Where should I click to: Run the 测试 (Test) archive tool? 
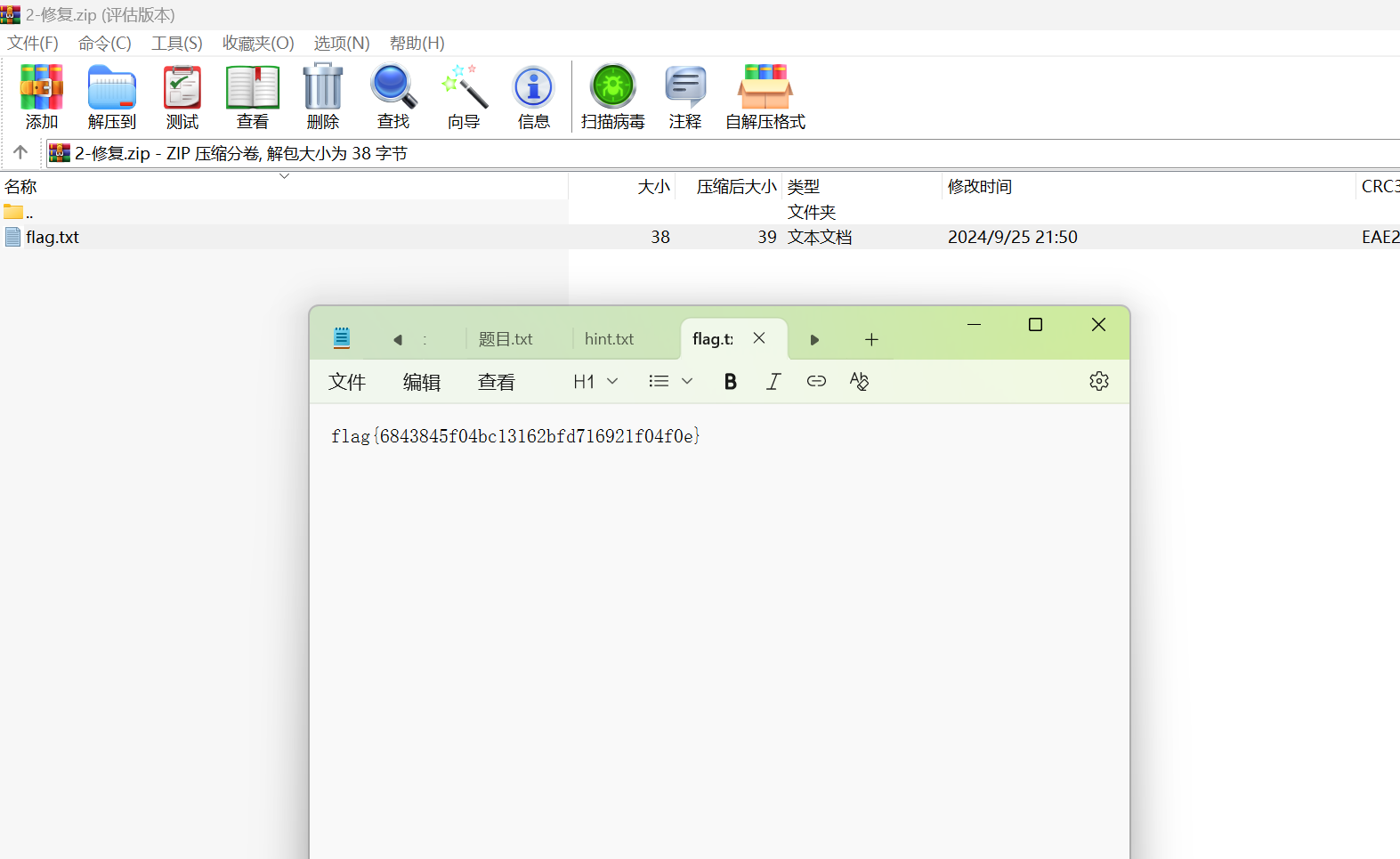point(182,97)
